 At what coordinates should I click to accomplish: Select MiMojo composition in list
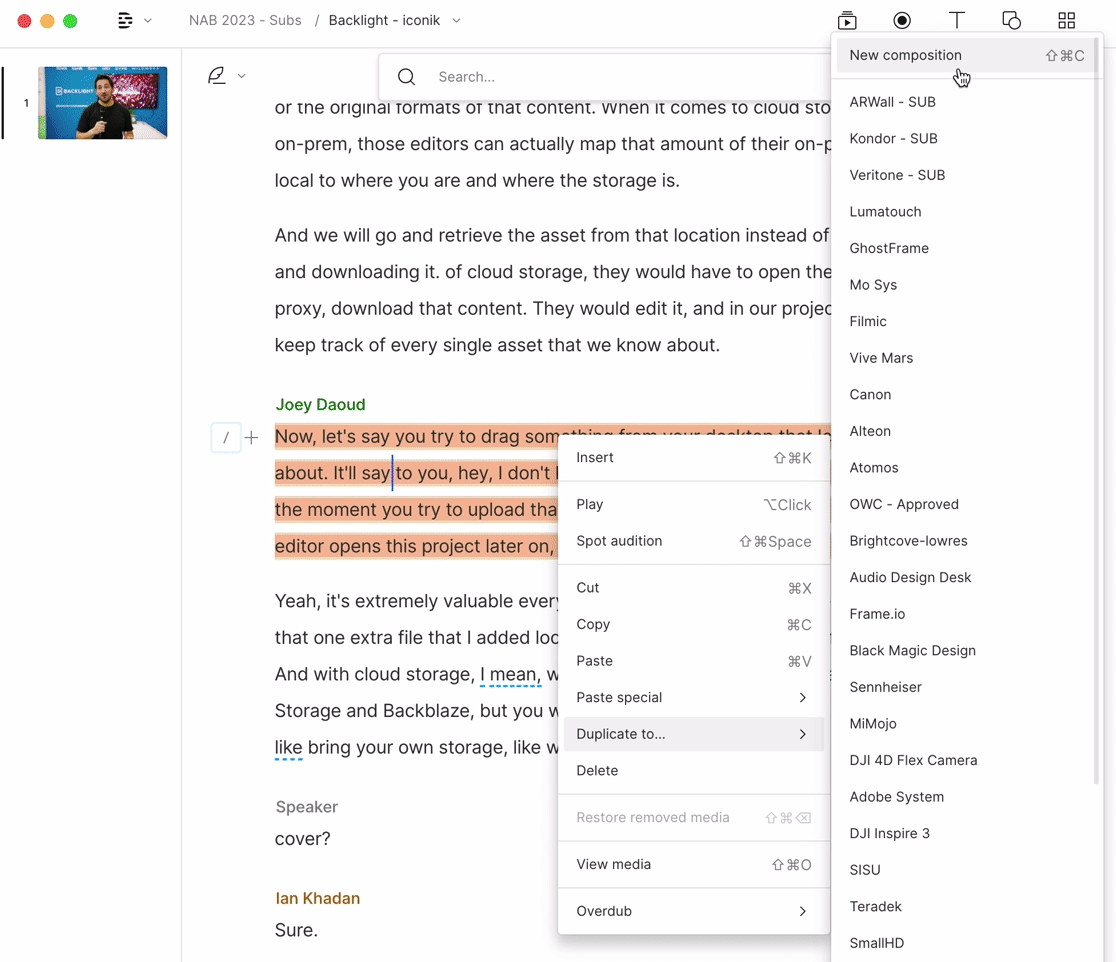tap(966, 724)
